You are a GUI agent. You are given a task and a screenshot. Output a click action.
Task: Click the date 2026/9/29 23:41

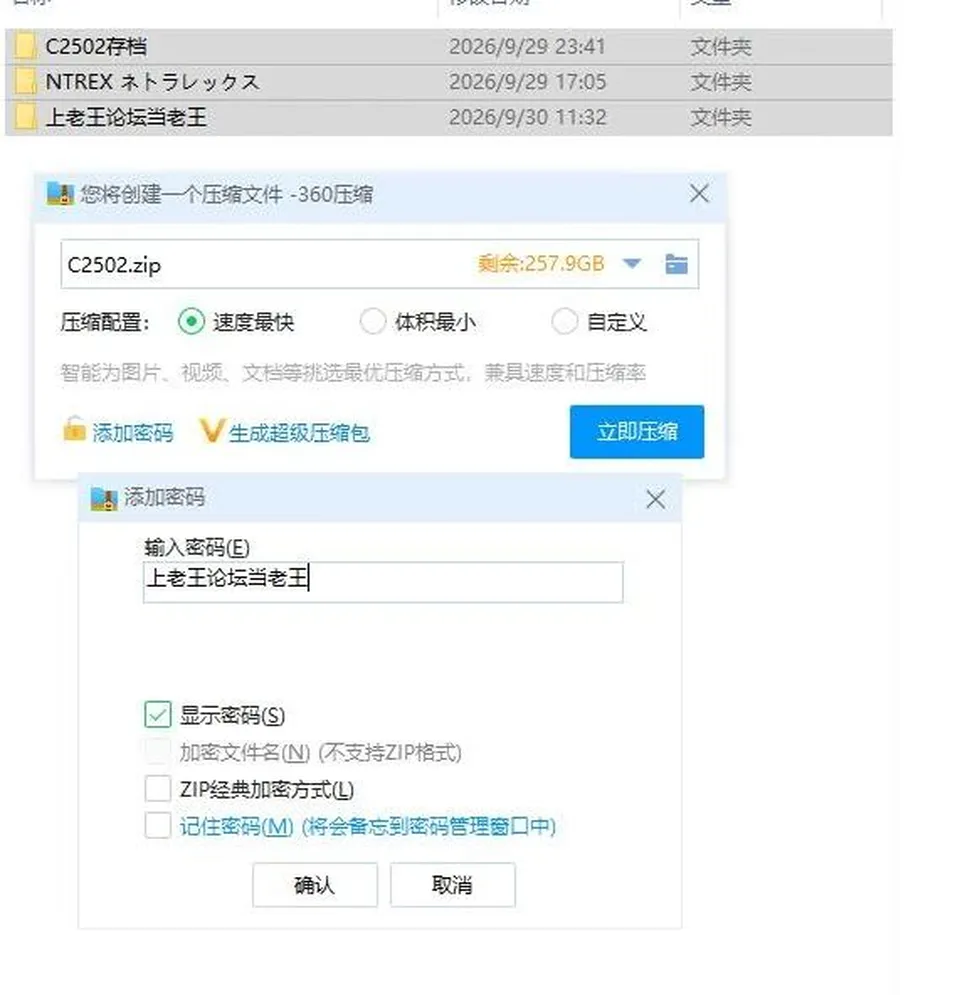tap(527, 46)
